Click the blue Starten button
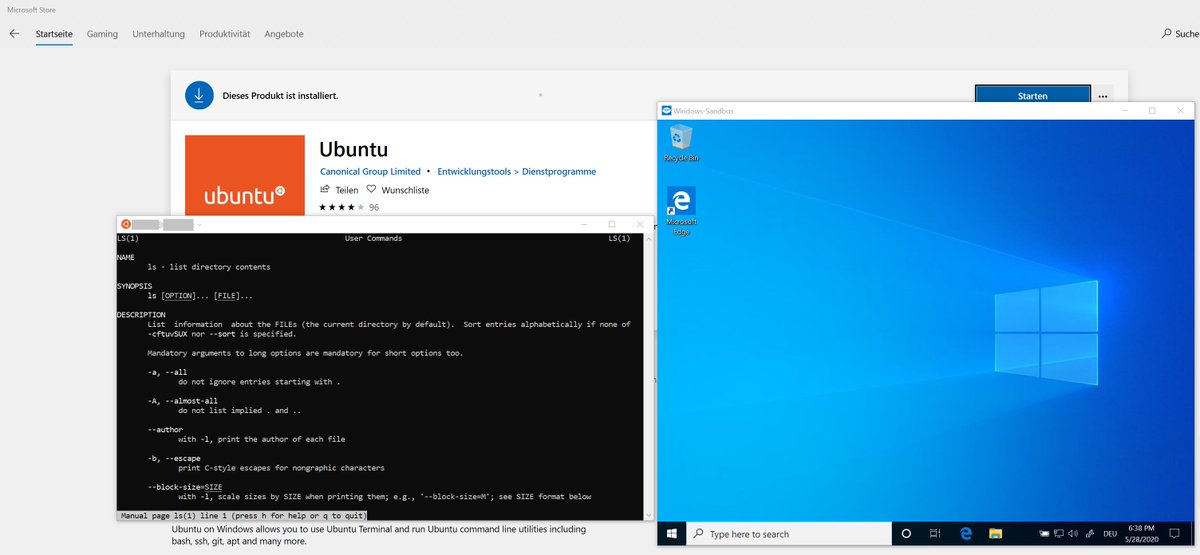 (x=1032, y=96)
